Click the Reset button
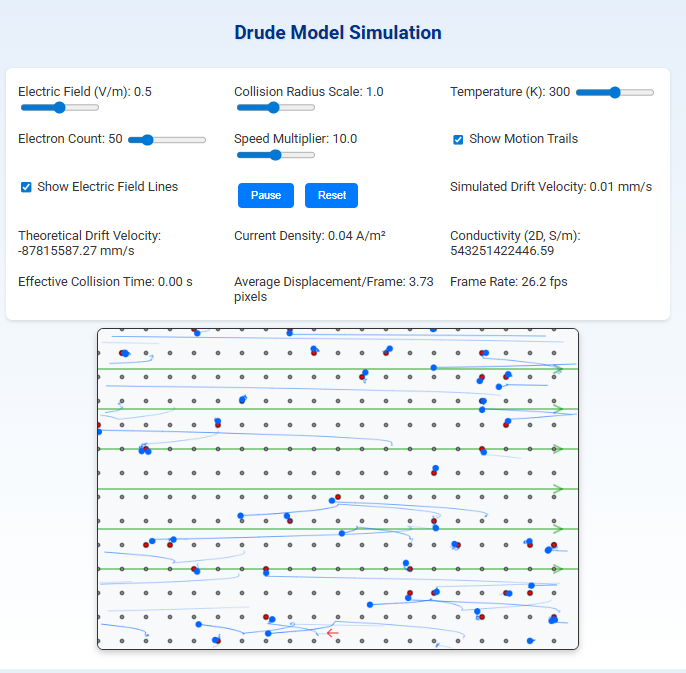This screenshot has height=673, width=686. click(331, 195)
